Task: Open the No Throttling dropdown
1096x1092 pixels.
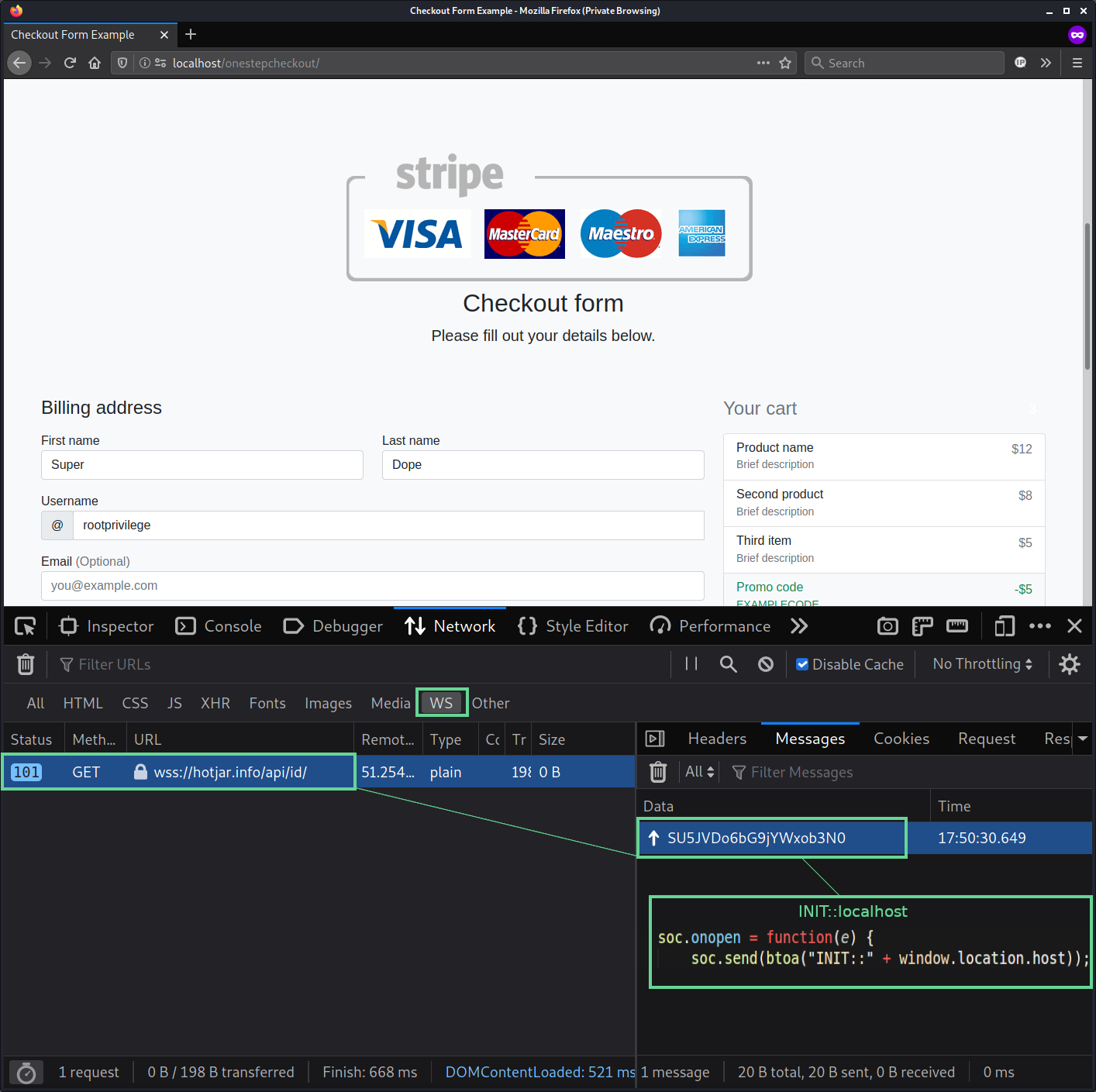Action: (981, 664)
